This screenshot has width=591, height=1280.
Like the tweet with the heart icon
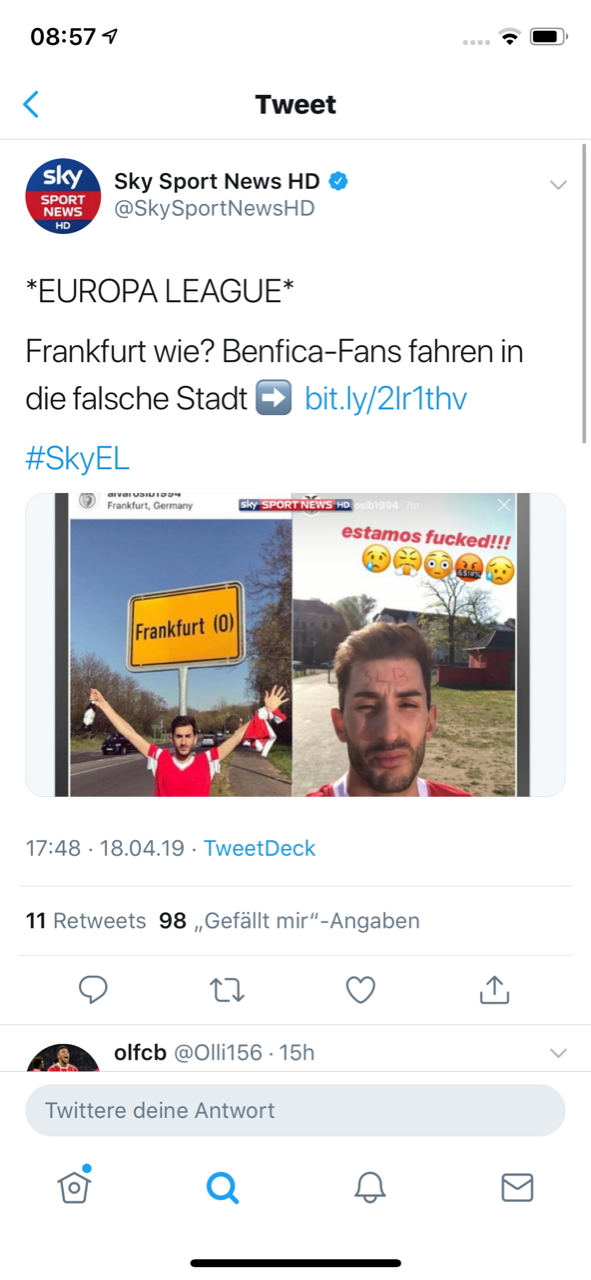(360, 990)
